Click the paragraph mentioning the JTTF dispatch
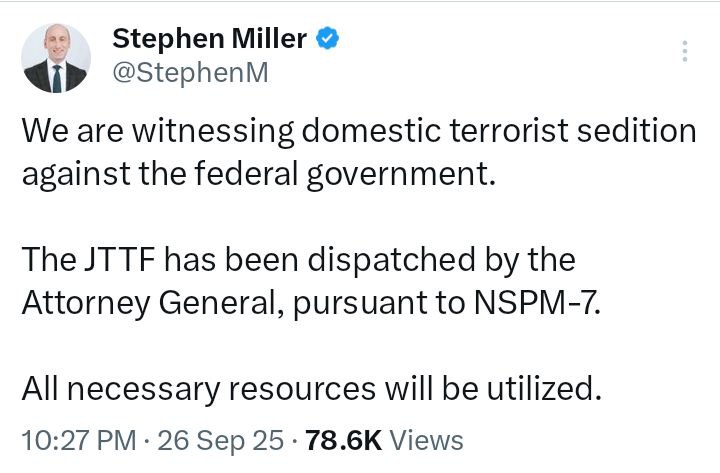 point(311,282)
